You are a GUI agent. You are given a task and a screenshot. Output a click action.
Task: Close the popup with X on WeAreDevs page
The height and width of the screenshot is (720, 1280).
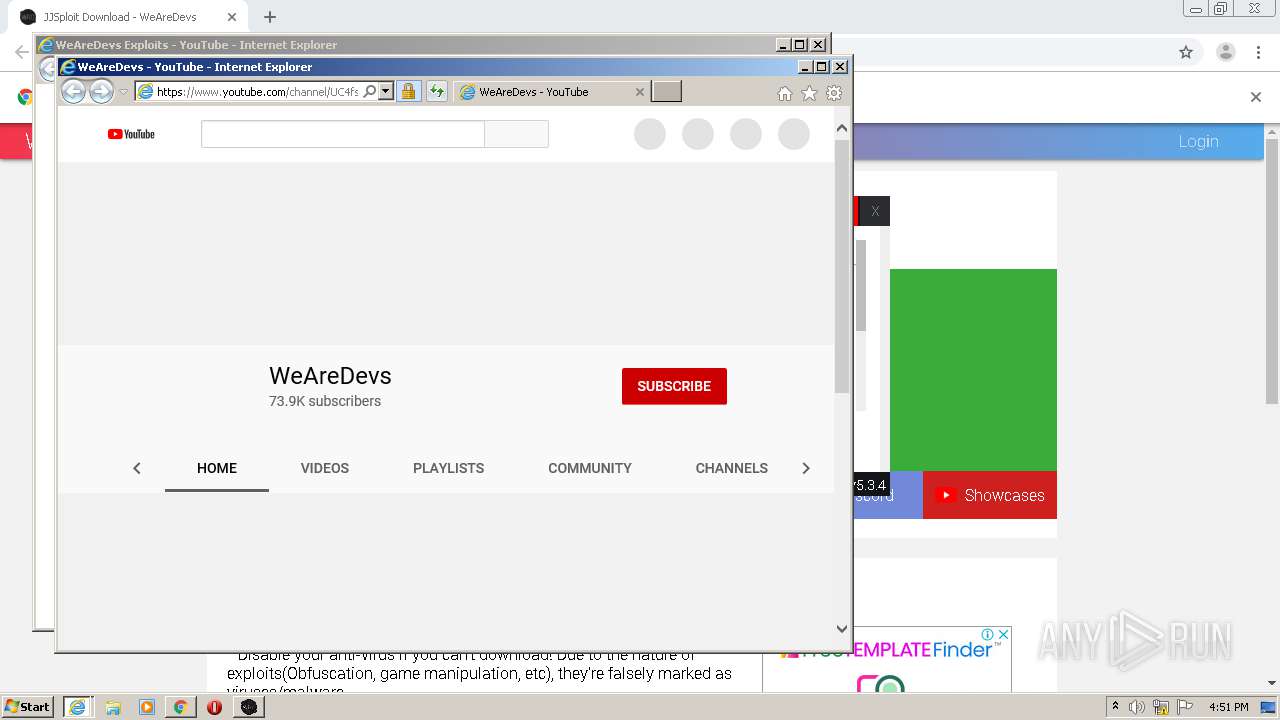pyautogui.click(x=875, y=211)
